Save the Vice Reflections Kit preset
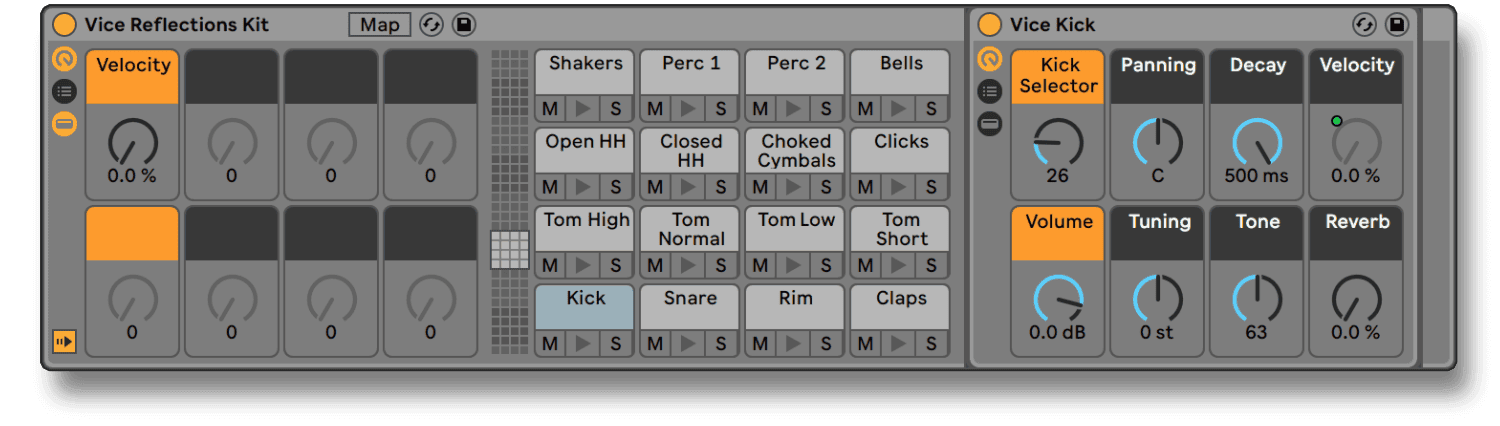 pyautogui.click(x=463, y=25)
